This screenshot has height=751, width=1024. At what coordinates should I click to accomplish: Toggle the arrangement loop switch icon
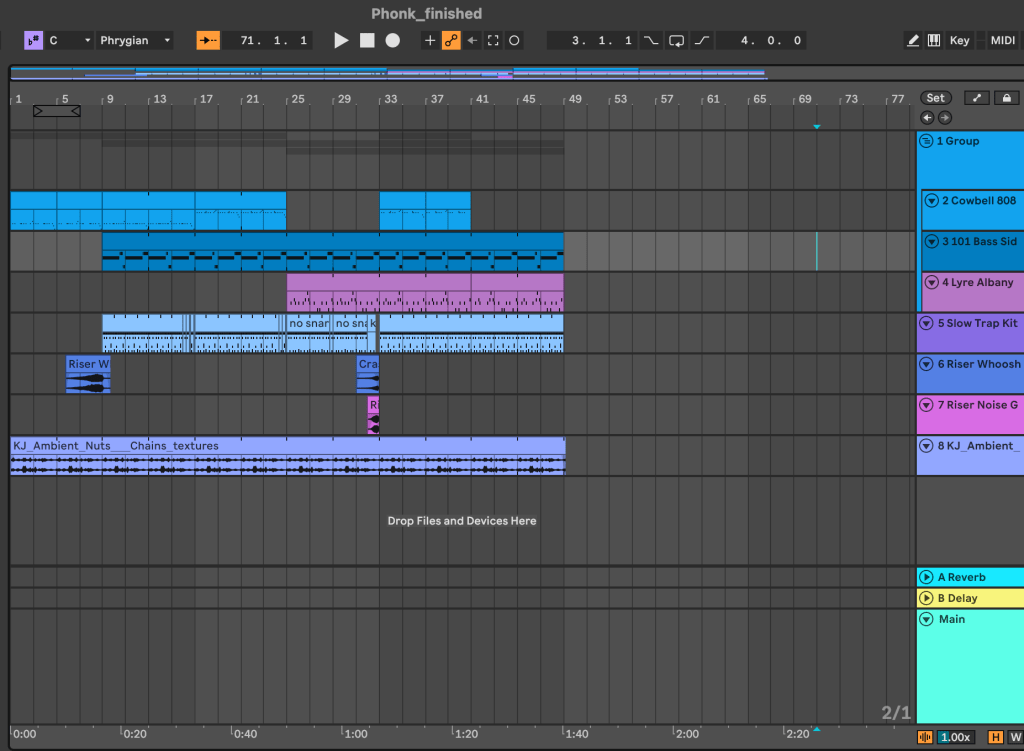click(676, 40)
